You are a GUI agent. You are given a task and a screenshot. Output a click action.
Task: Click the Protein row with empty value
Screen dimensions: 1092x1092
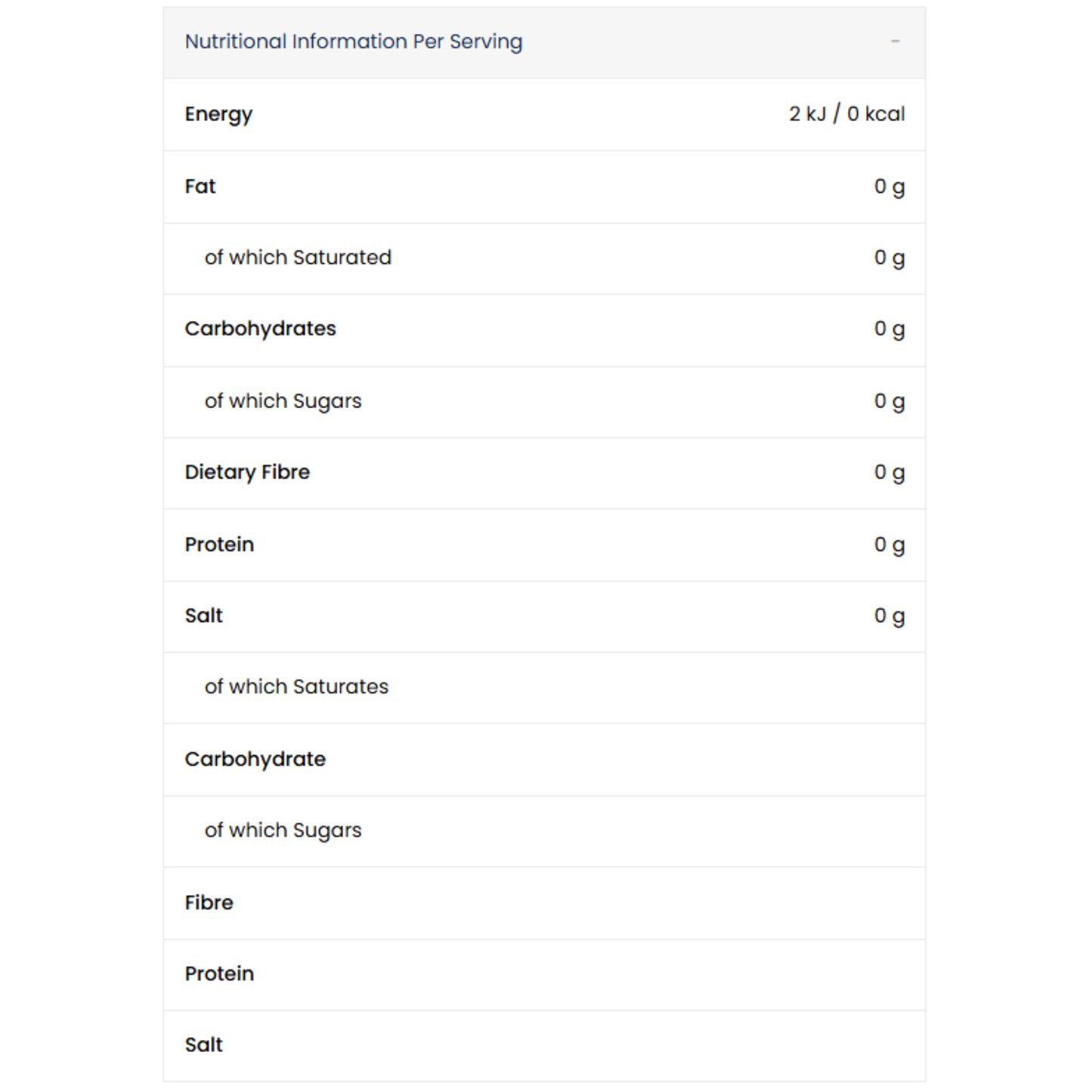click(544, 975)
